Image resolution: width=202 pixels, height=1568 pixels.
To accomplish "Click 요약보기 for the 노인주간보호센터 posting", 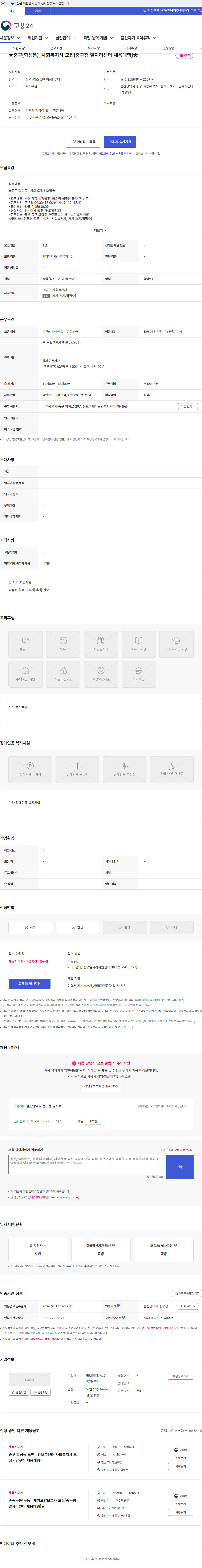I will click(x=181, y=1458).
